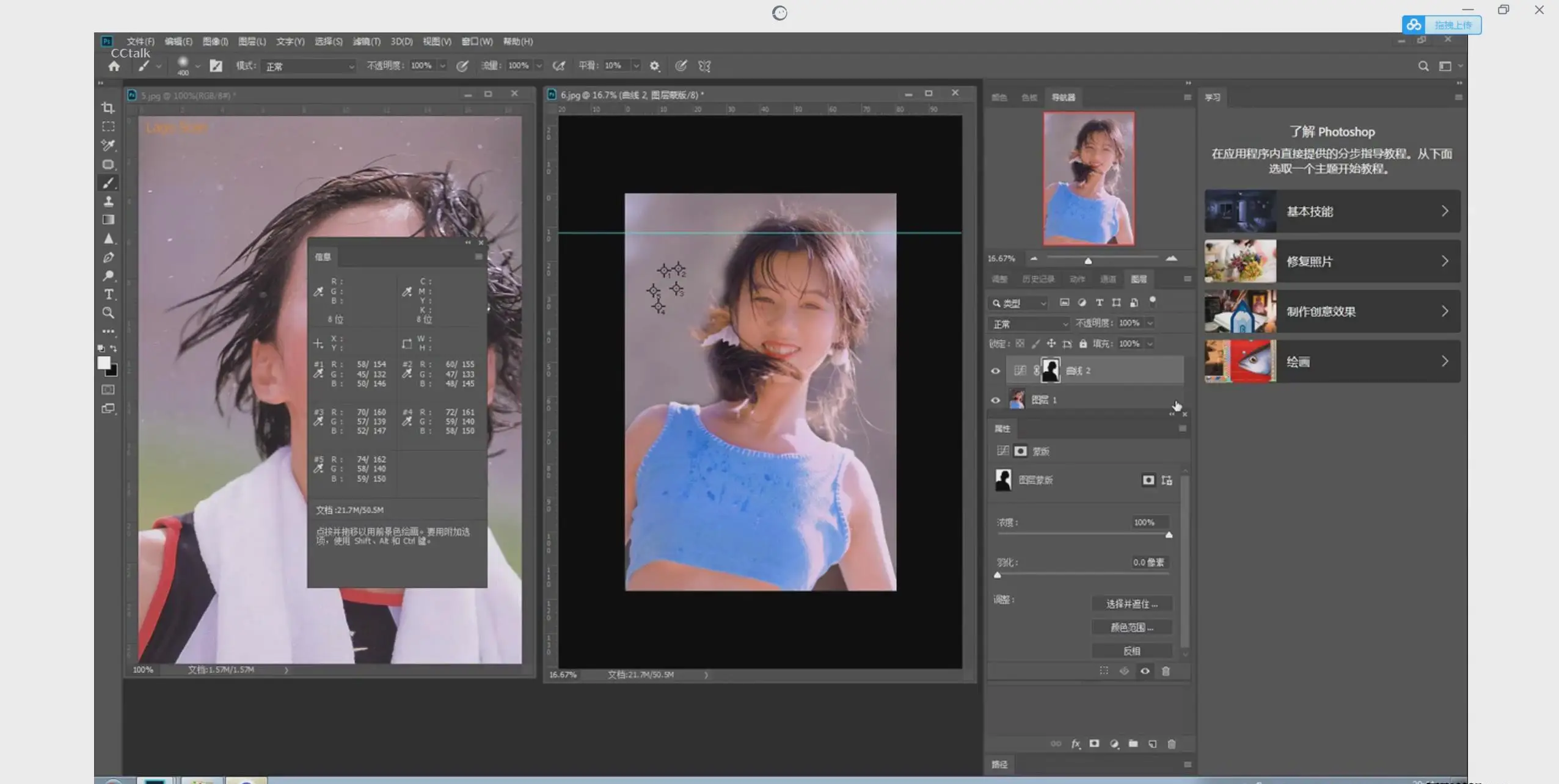
Task: Select the Zoom magnifier tool in the toolbox
Action: click(x=108, y=313)
